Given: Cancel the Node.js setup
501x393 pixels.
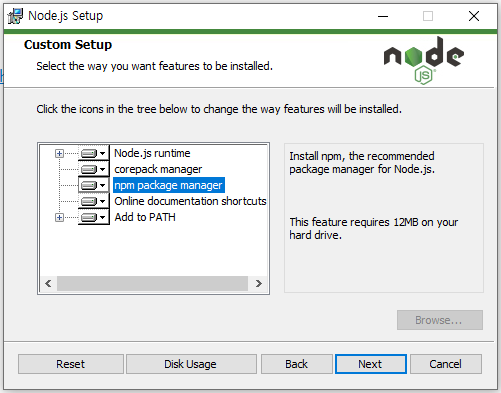Looking at the screenshot, I should click(x=446, y=364).
